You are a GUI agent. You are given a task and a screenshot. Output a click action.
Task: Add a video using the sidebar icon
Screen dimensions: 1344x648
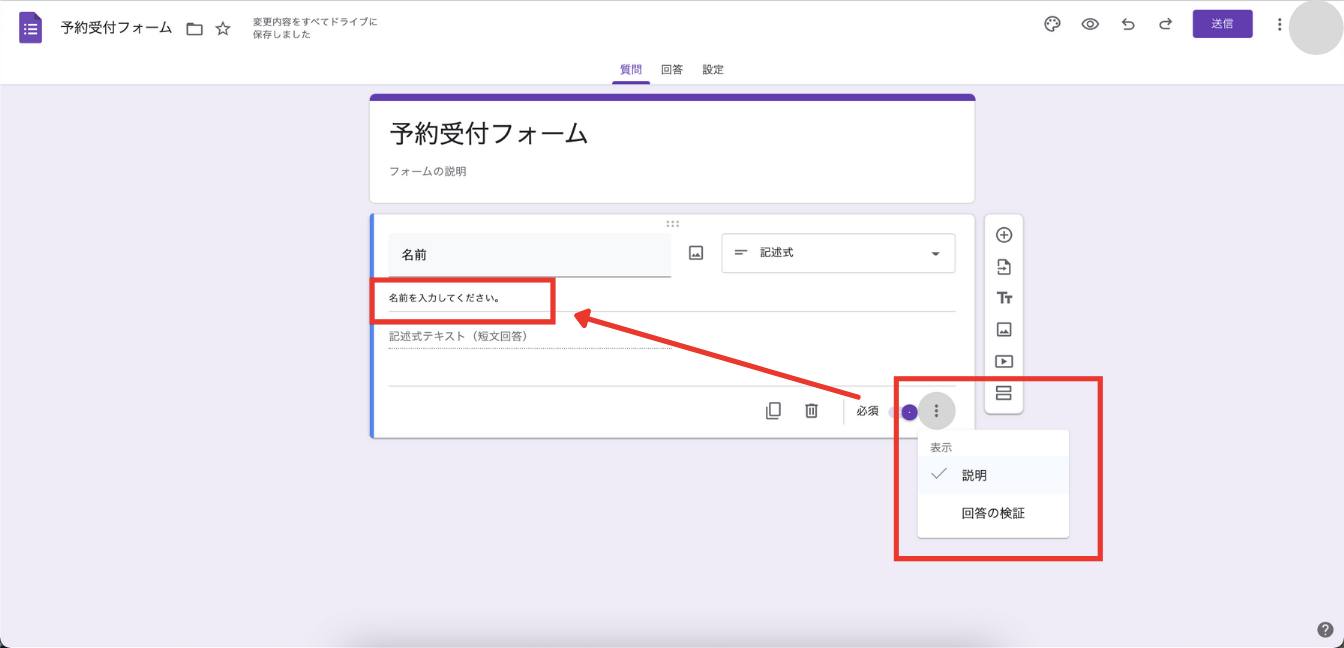coord(1003,361)
